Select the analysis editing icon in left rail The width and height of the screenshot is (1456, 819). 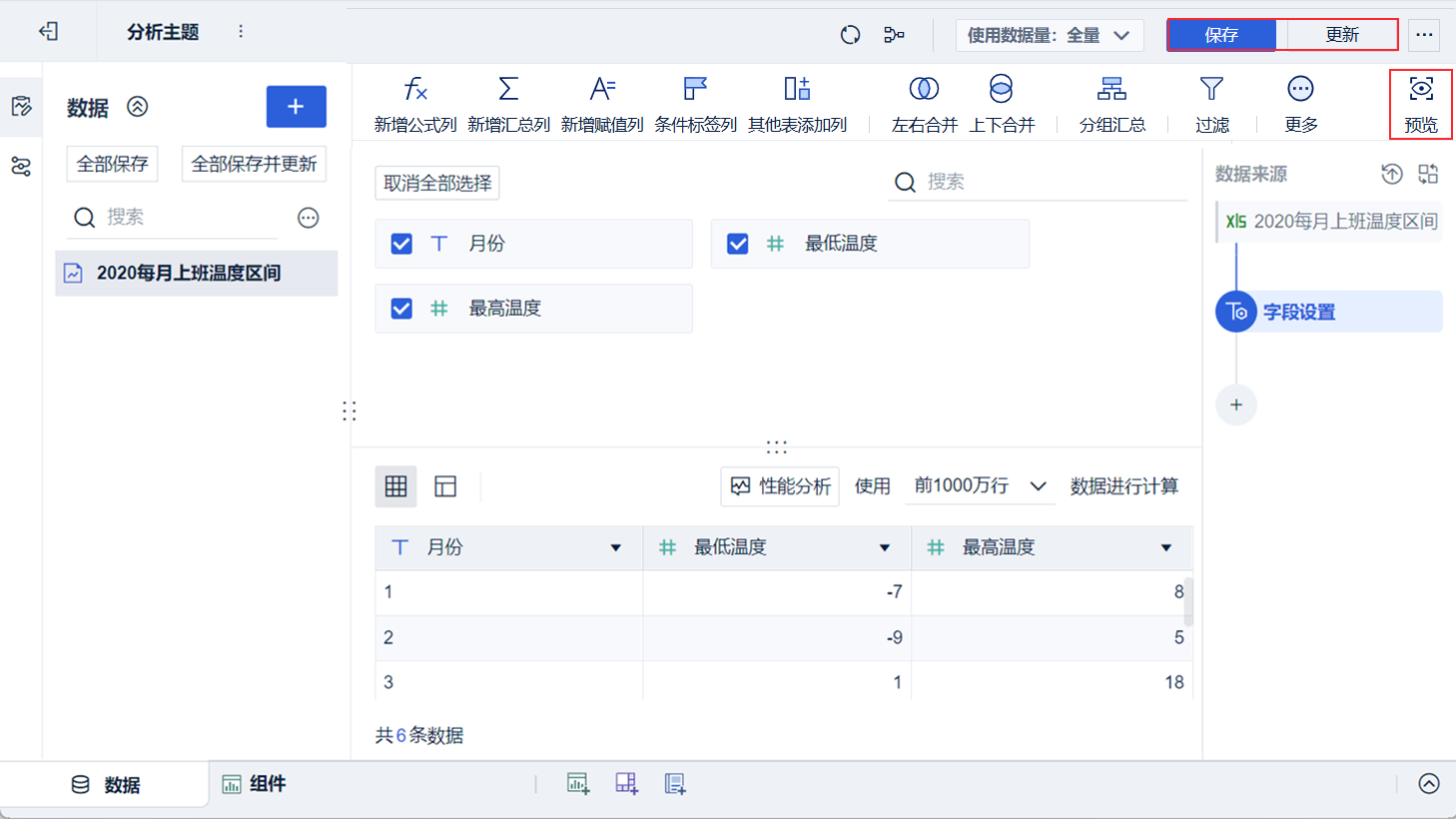point(21,107)
